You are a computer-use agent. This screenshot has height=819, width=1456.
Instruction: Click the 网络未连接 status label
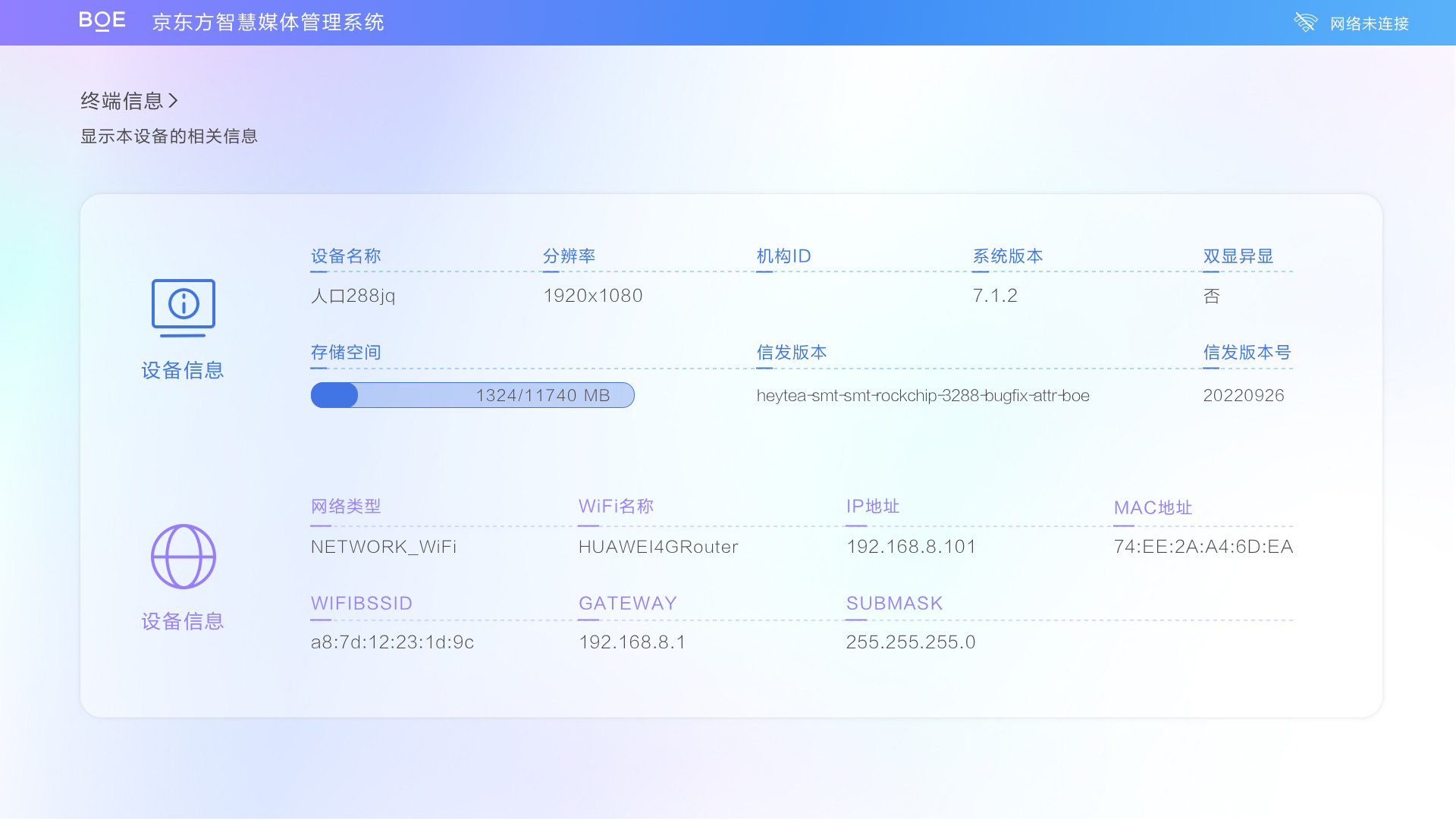point(1370,23)
